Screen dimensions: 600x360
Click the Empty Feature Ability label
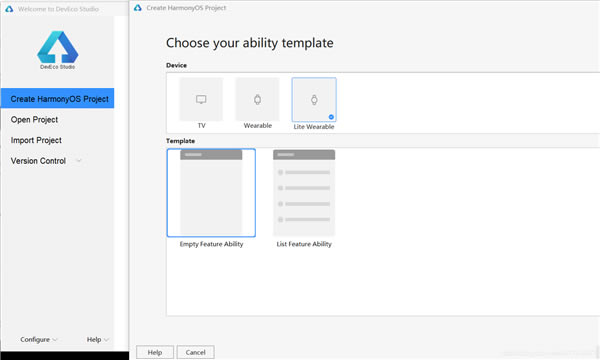211,244
